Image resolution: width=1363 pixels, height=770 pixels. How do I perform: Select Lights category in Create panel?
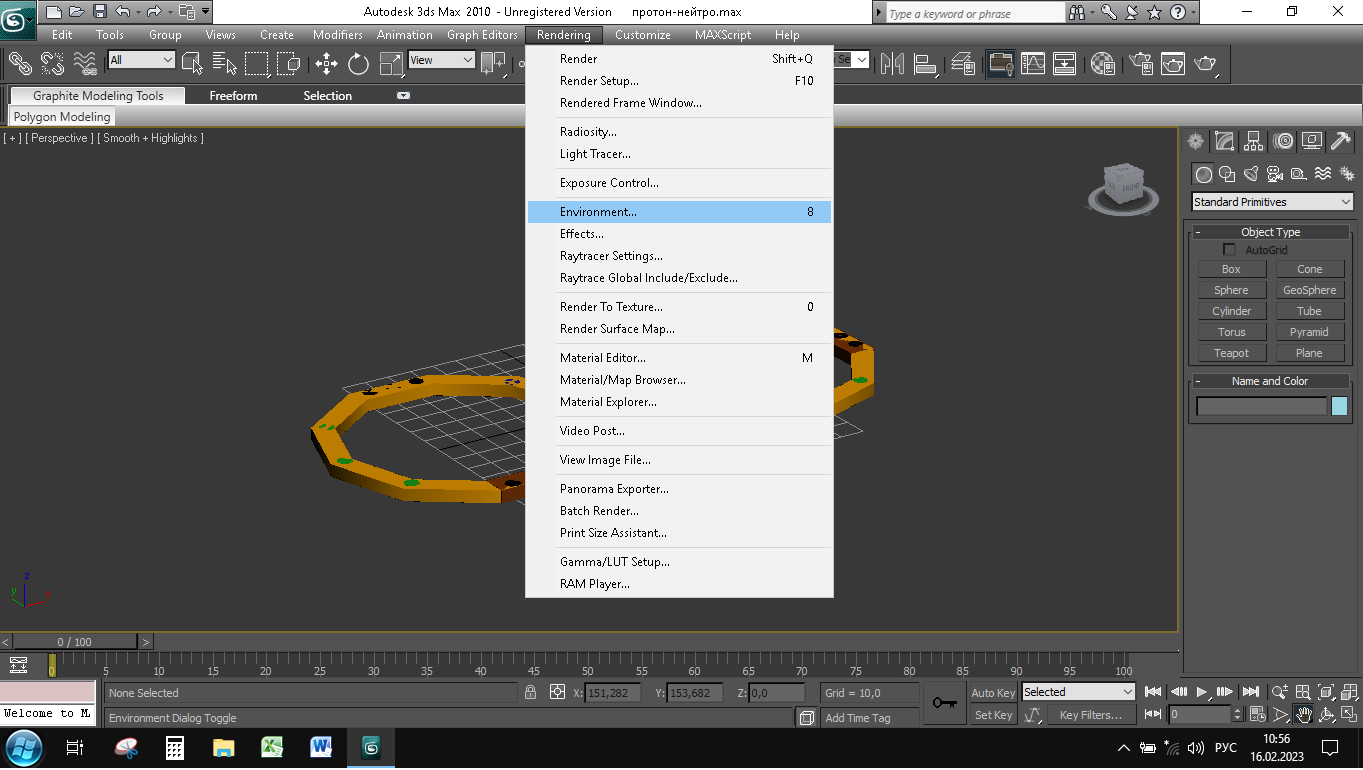(x=1251, y=174)
